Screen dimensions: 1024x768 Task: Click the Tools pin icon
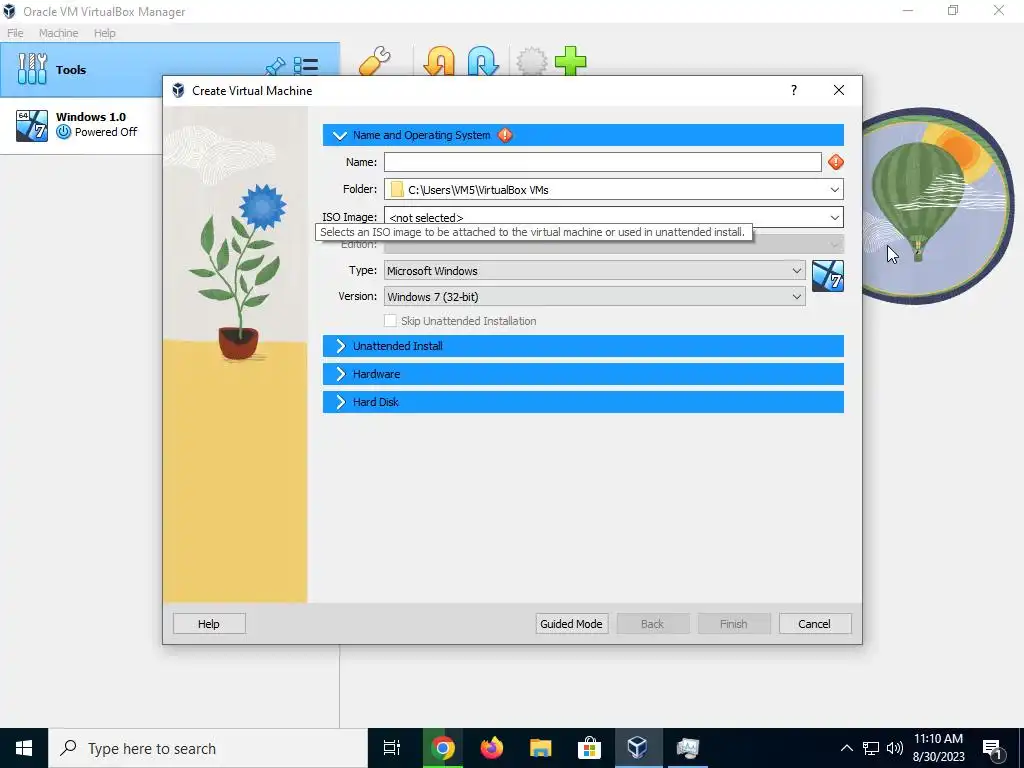coord(275,67)
